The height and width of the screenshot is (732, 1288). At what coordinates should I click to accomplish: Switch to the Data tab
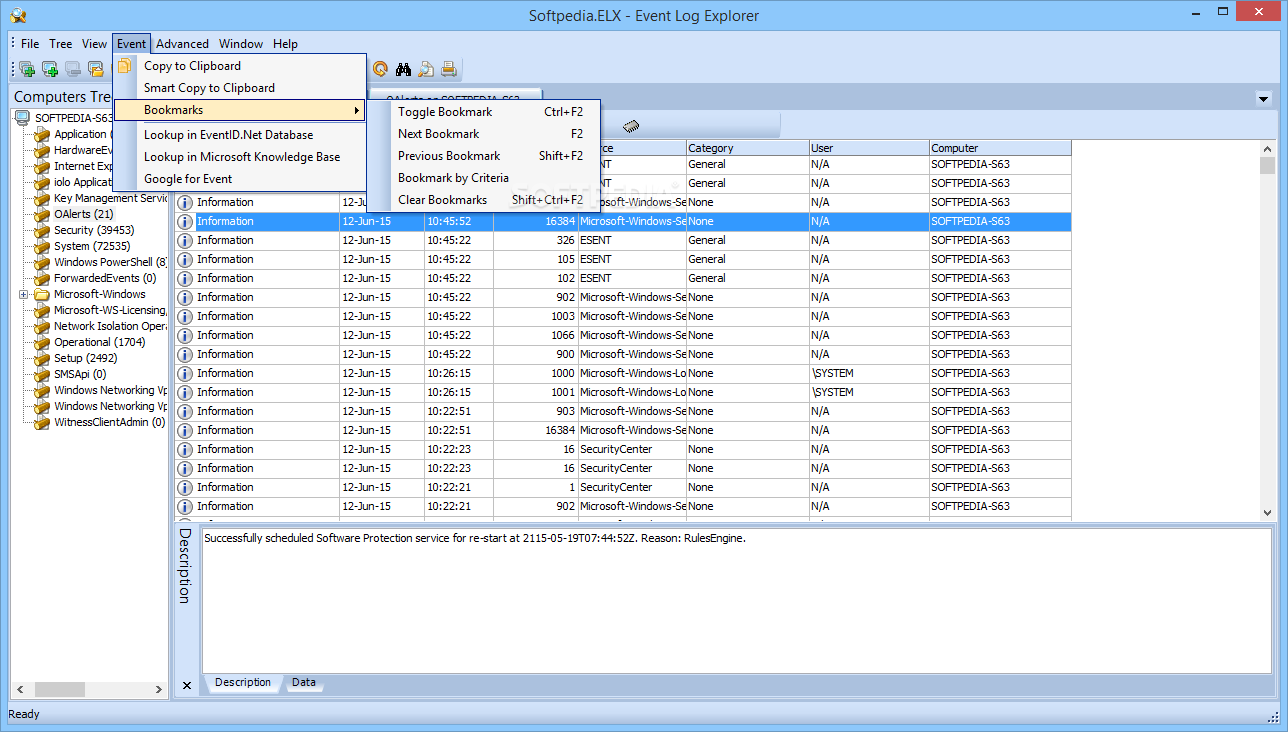click(304, 683)
